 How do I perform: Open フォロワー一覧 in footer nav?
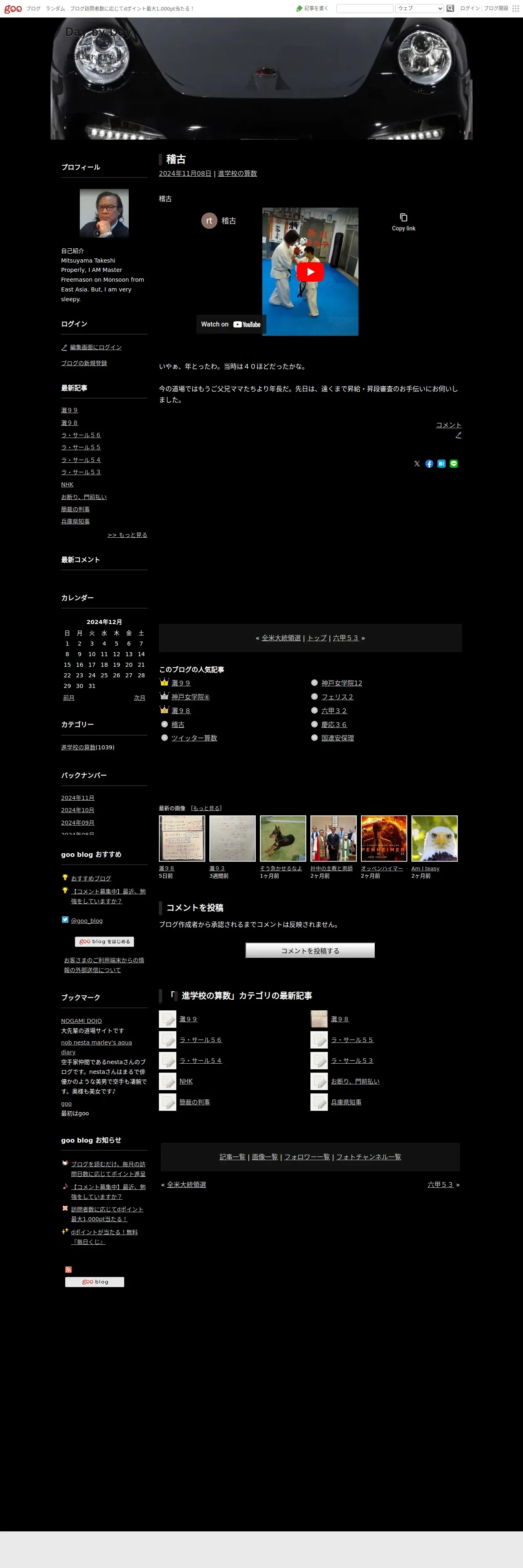click(307, 1156)
